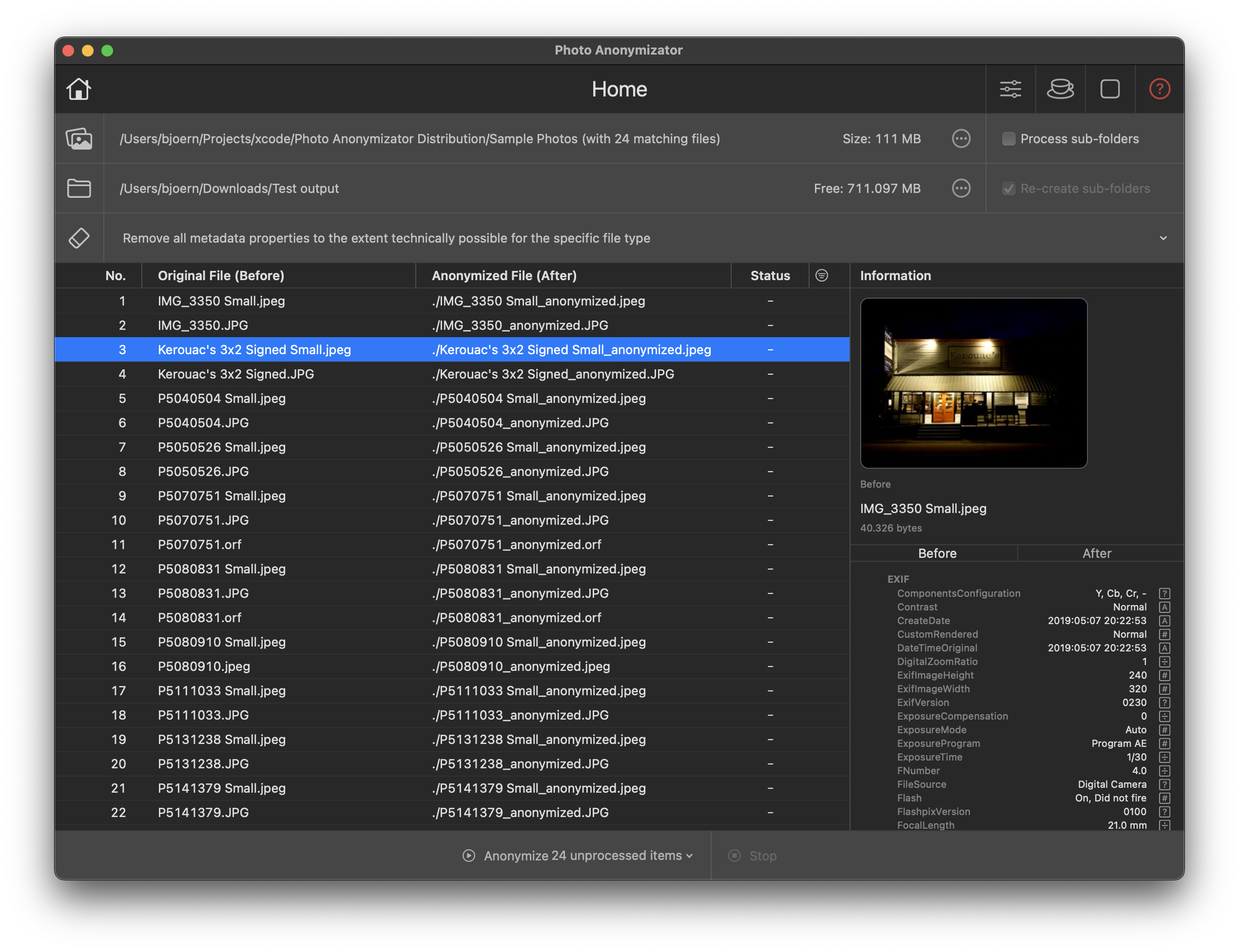
Task: Click the coffee cup donate icon
Action: (1060, 89)
